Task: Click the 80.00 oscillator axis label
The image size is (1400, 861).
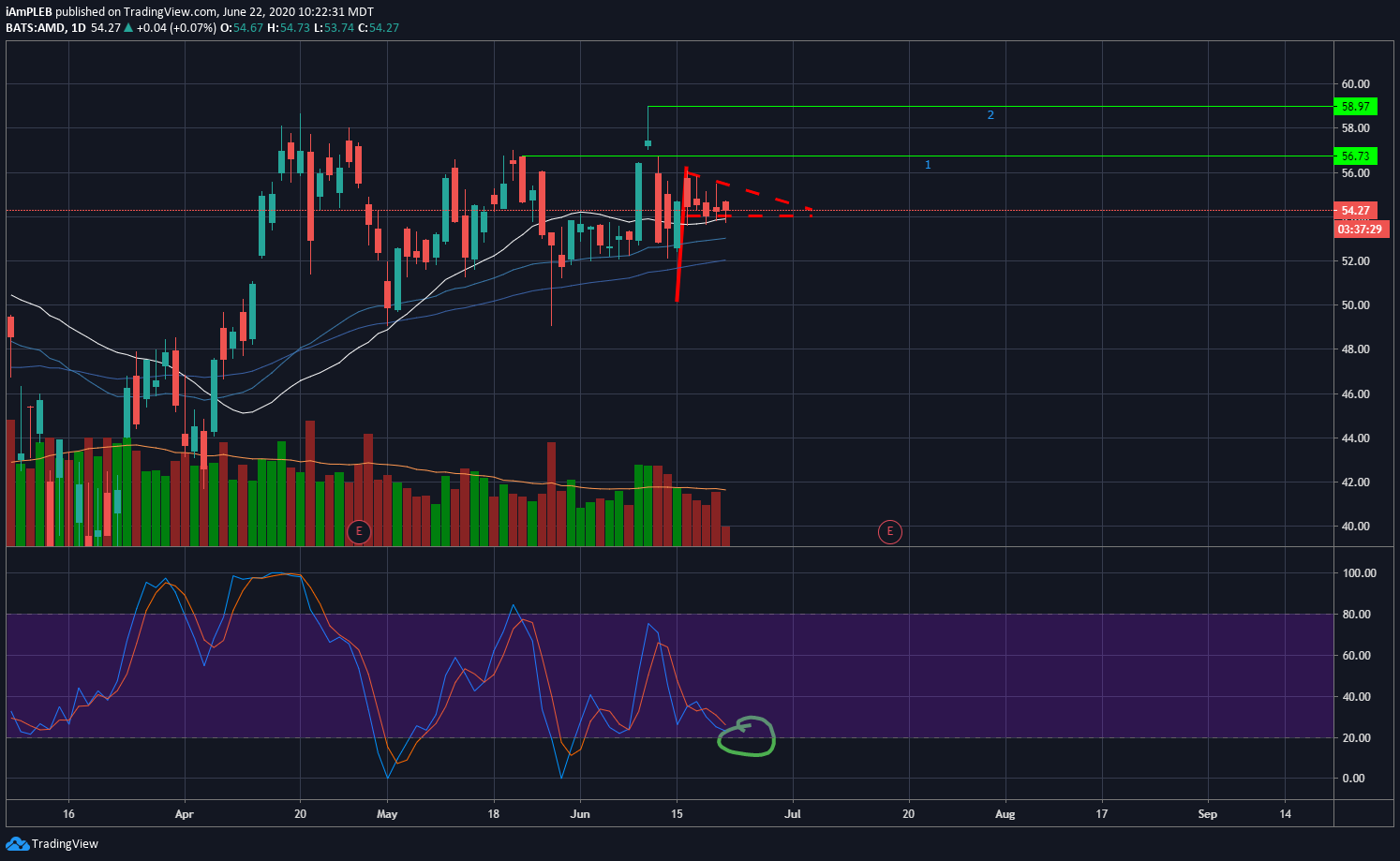Action: coord(1359,615)
